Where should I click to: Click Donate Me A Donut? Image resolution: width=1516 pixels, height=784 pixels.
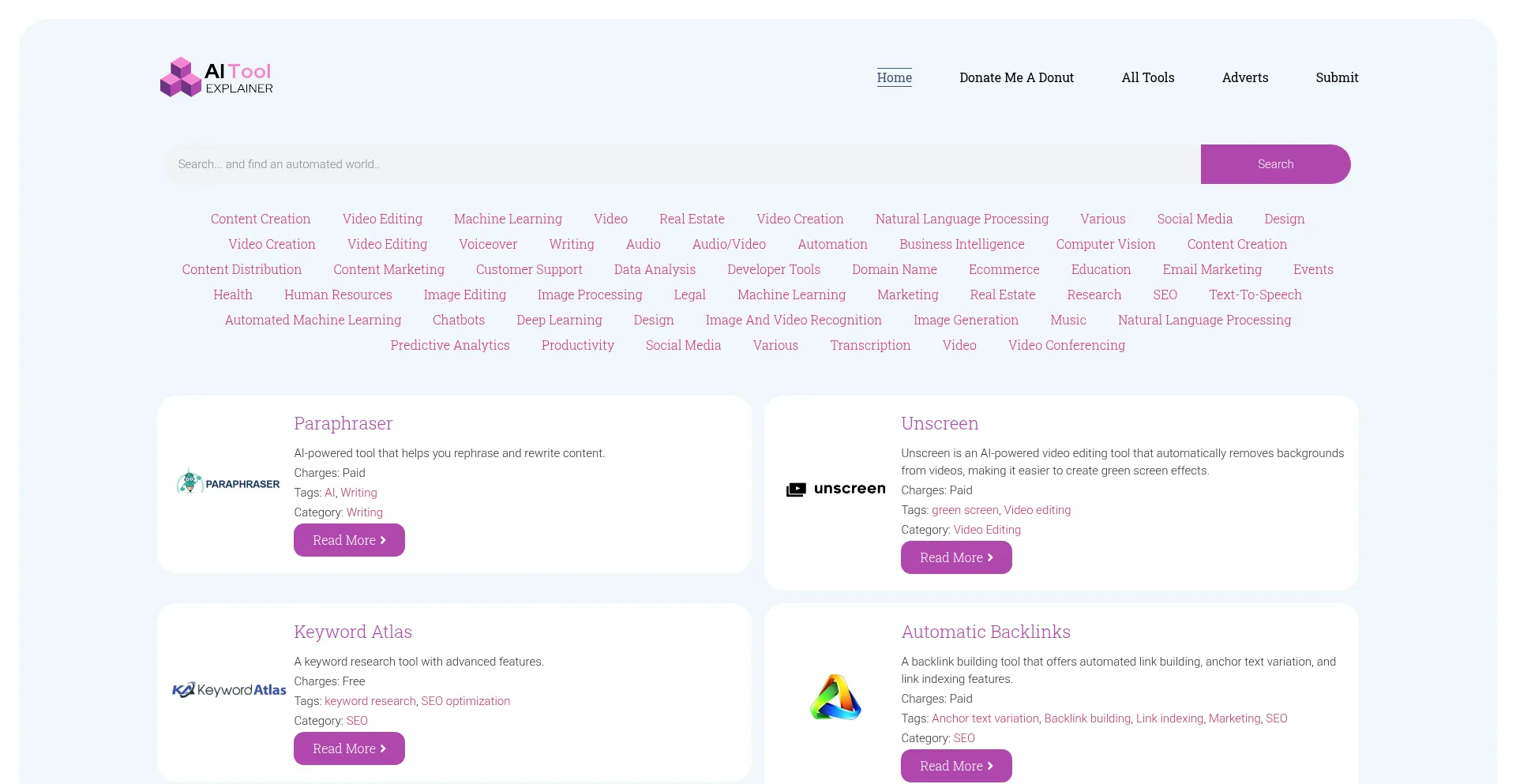pos(1016,77)
